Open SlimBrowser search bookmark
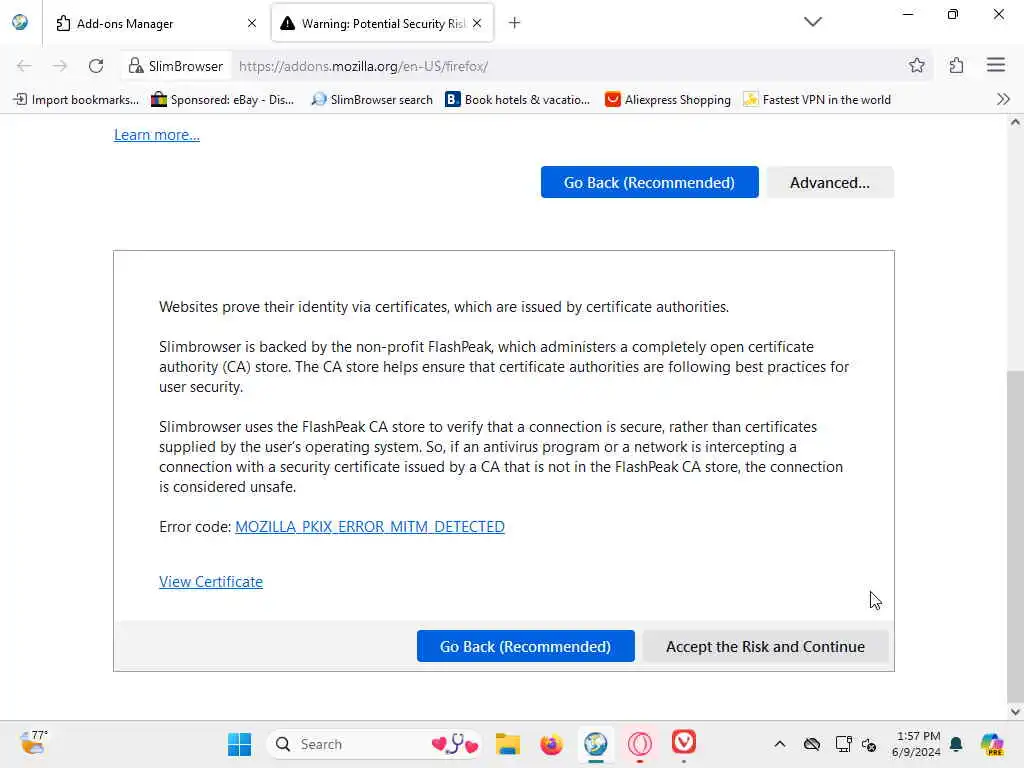The height and width of the screenshot is (768, 1024). coord(372,100)
